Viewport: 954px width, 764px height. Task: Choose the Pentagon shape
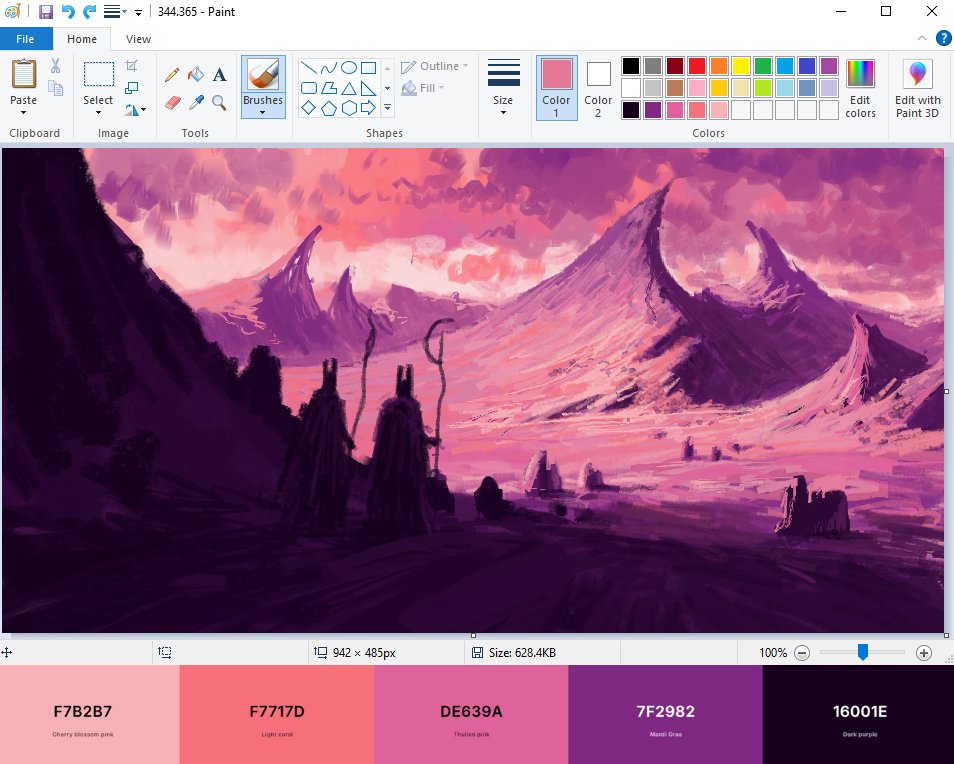click(329, 108)
